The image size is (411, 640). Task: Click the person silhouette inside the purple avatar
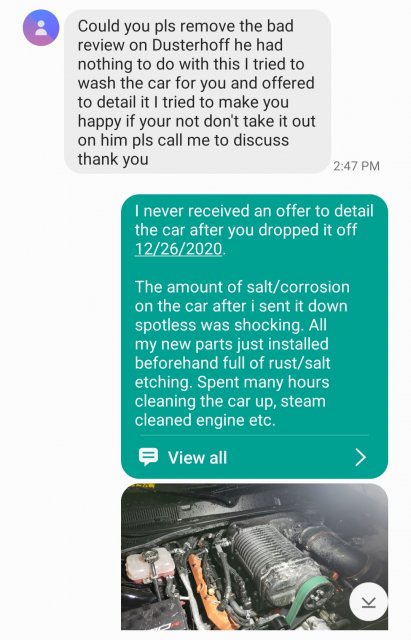[41, 28]
